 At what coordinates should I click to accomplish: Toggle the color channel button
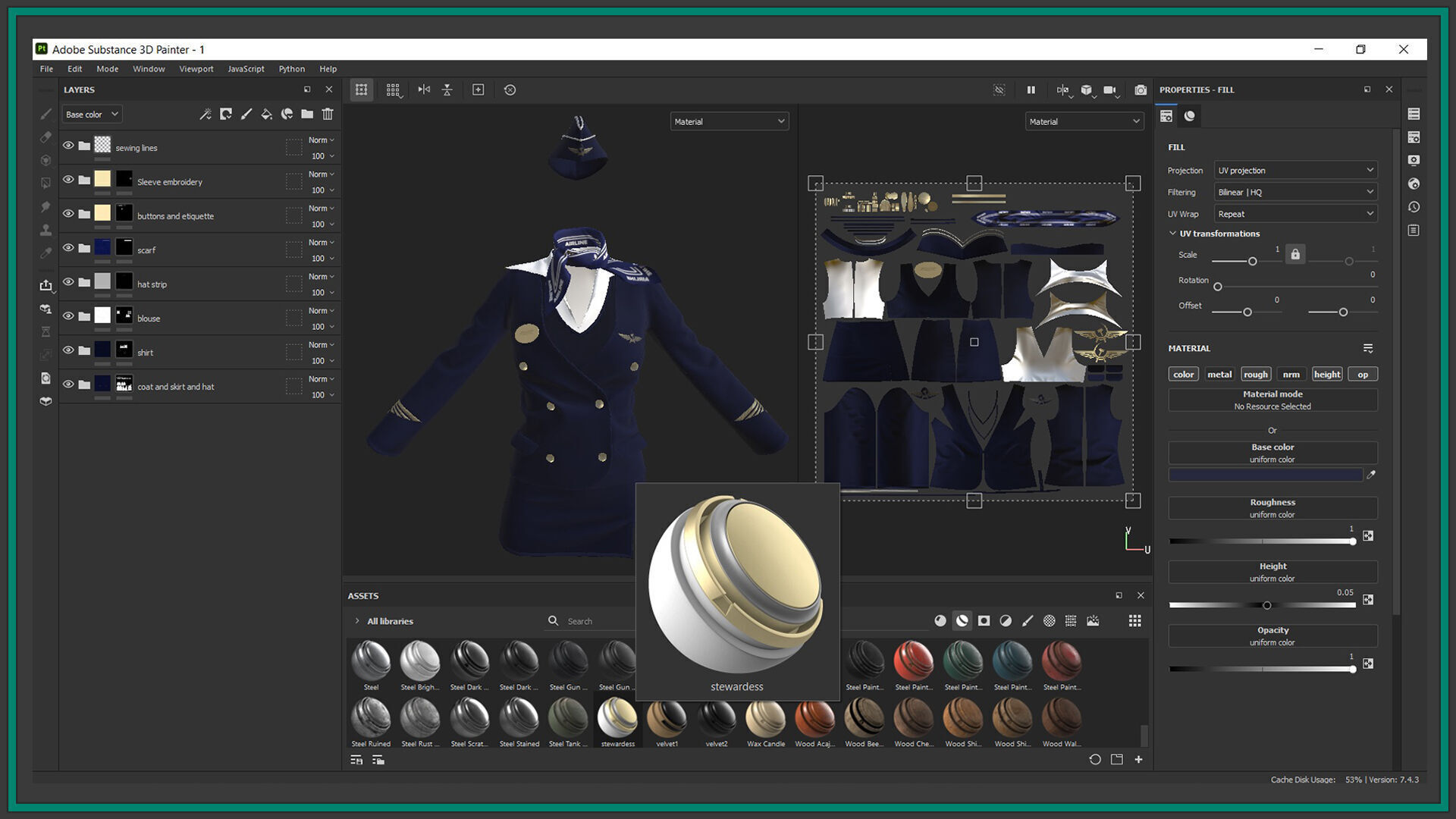[1184, 375]
